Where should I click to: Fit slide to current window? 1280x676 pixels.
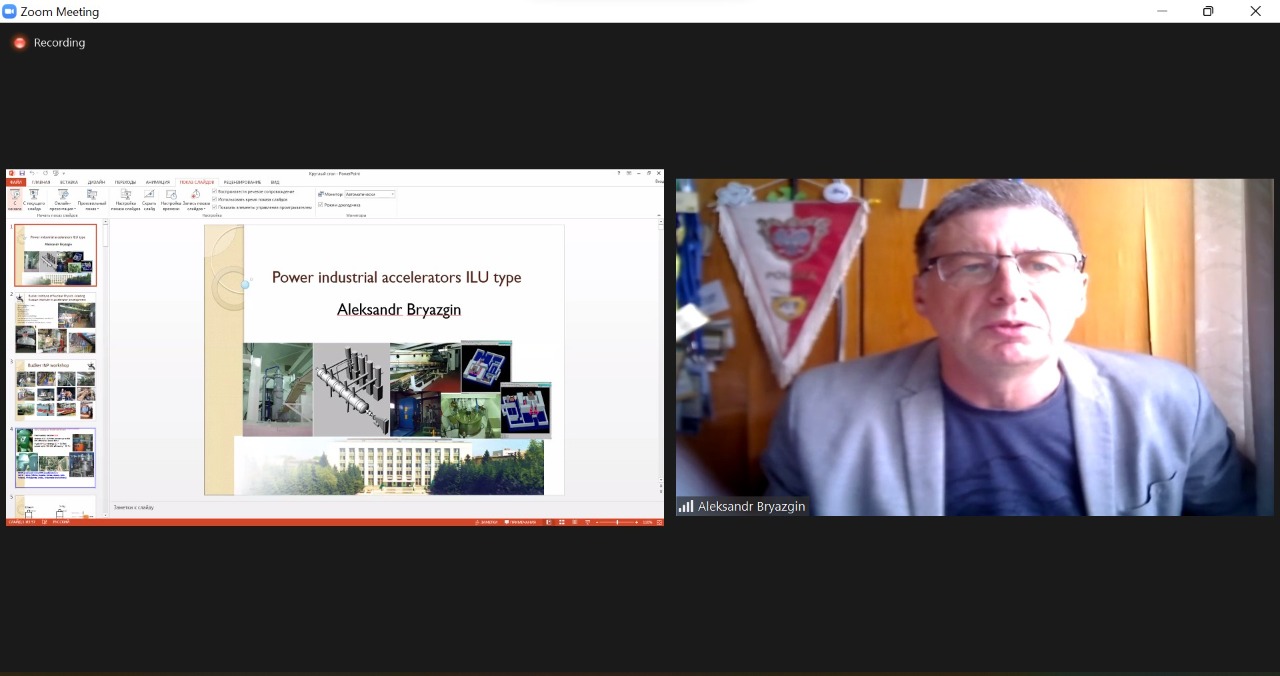657,522
